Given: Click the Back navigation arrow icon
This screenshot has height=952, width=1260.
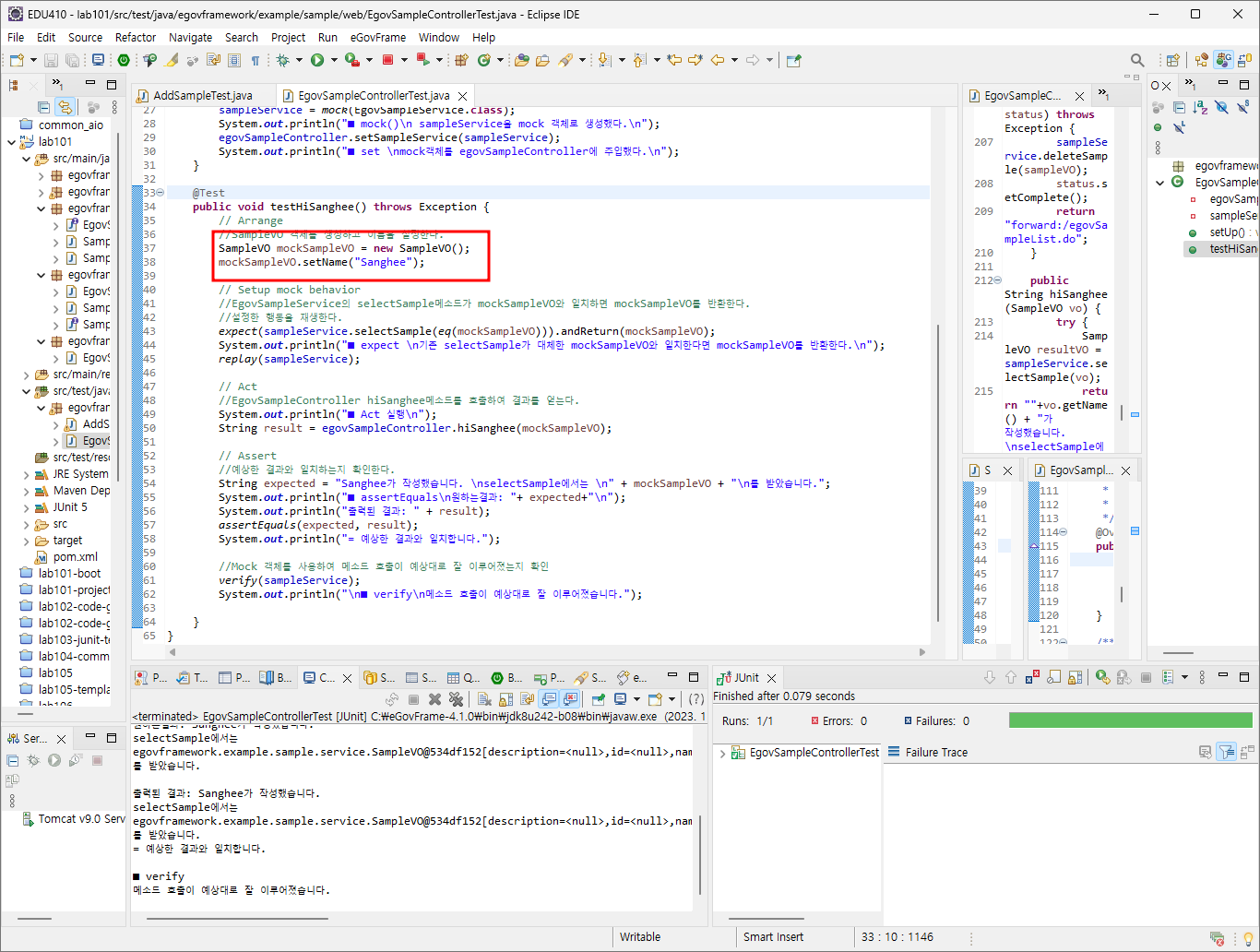Looking at the screenshot, I should point(718,60).
